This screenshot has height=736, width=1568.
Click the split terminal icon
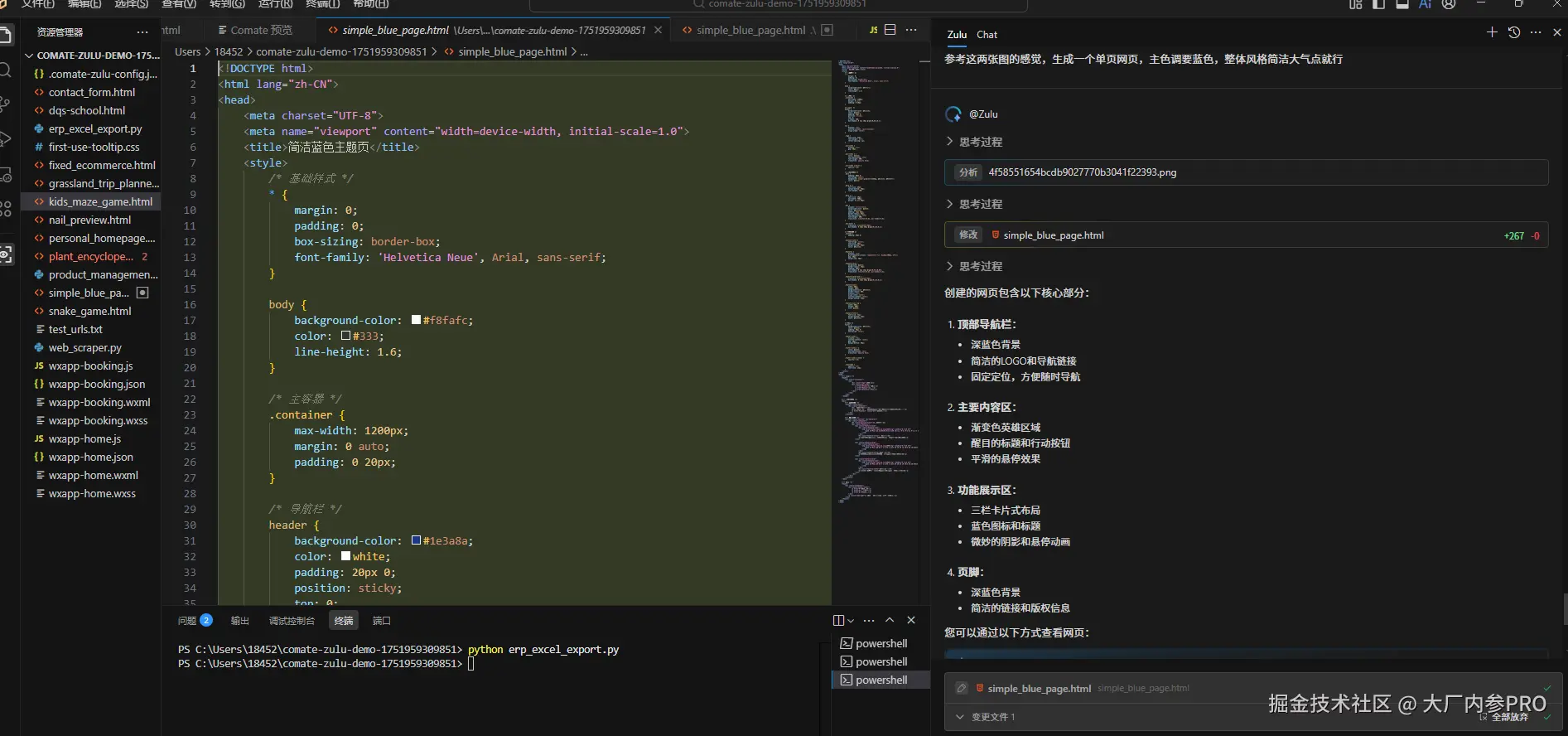coord(838,620)
